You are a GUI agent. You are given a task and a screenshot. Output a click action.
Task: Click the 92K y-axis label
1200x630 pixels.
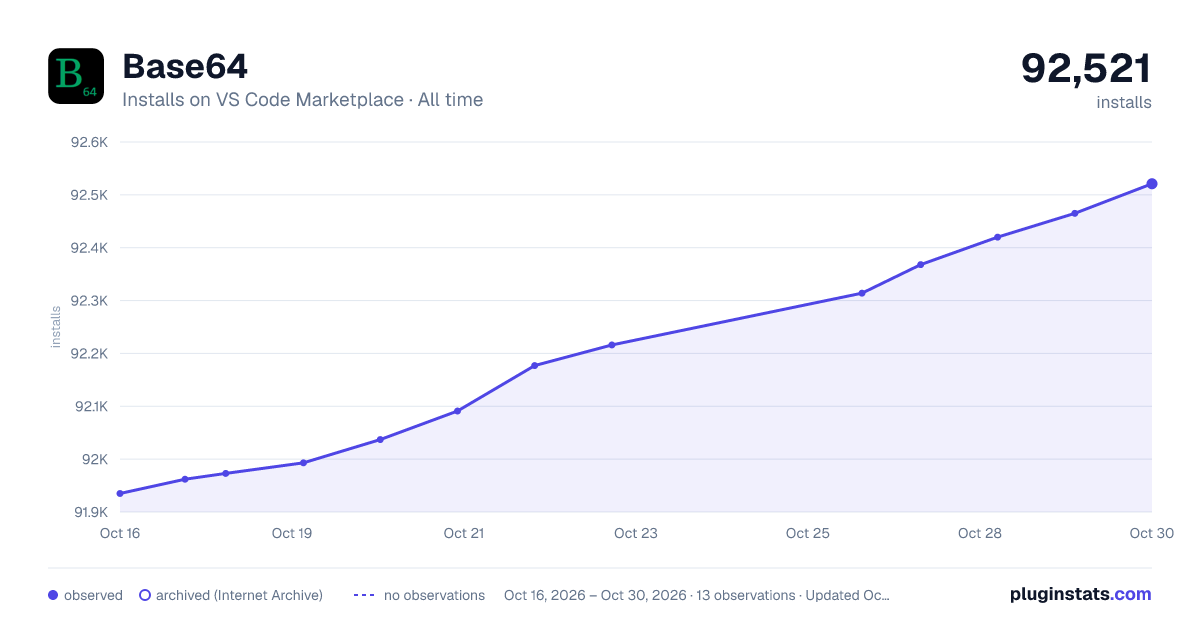pos(94,460)
